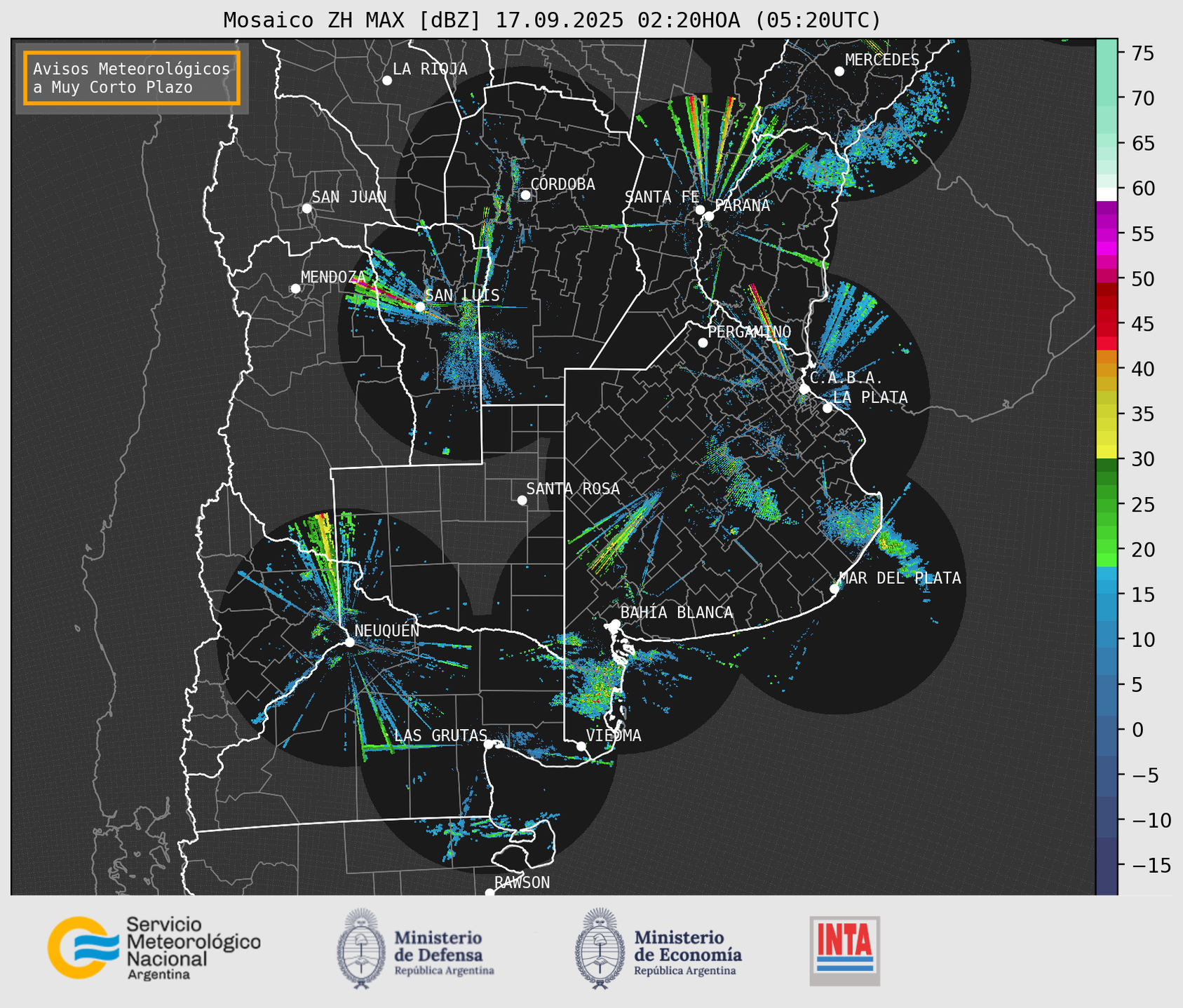
Task: Click the VIEDMA city marker dot
Action: [581, 747]
